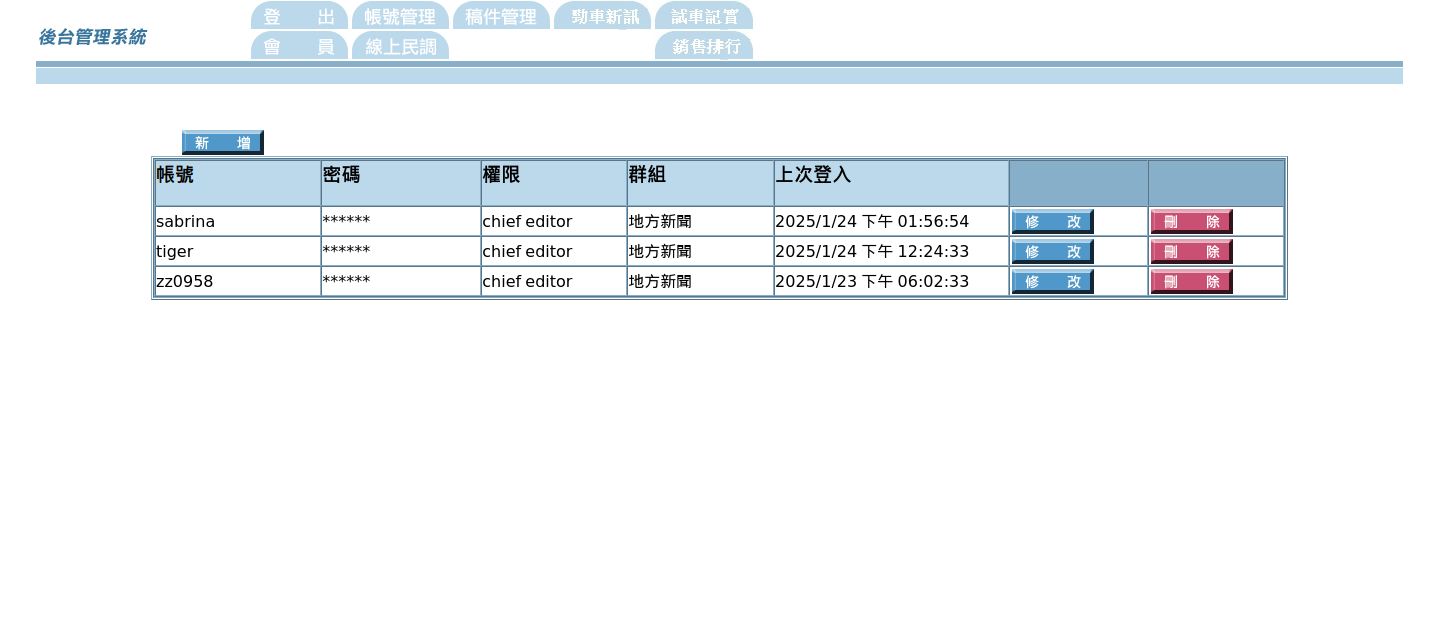Image resolution: width=1438 pixels, height=626 pixels.
Task: Open the 會員 members tab
Action: click(299, 46)
